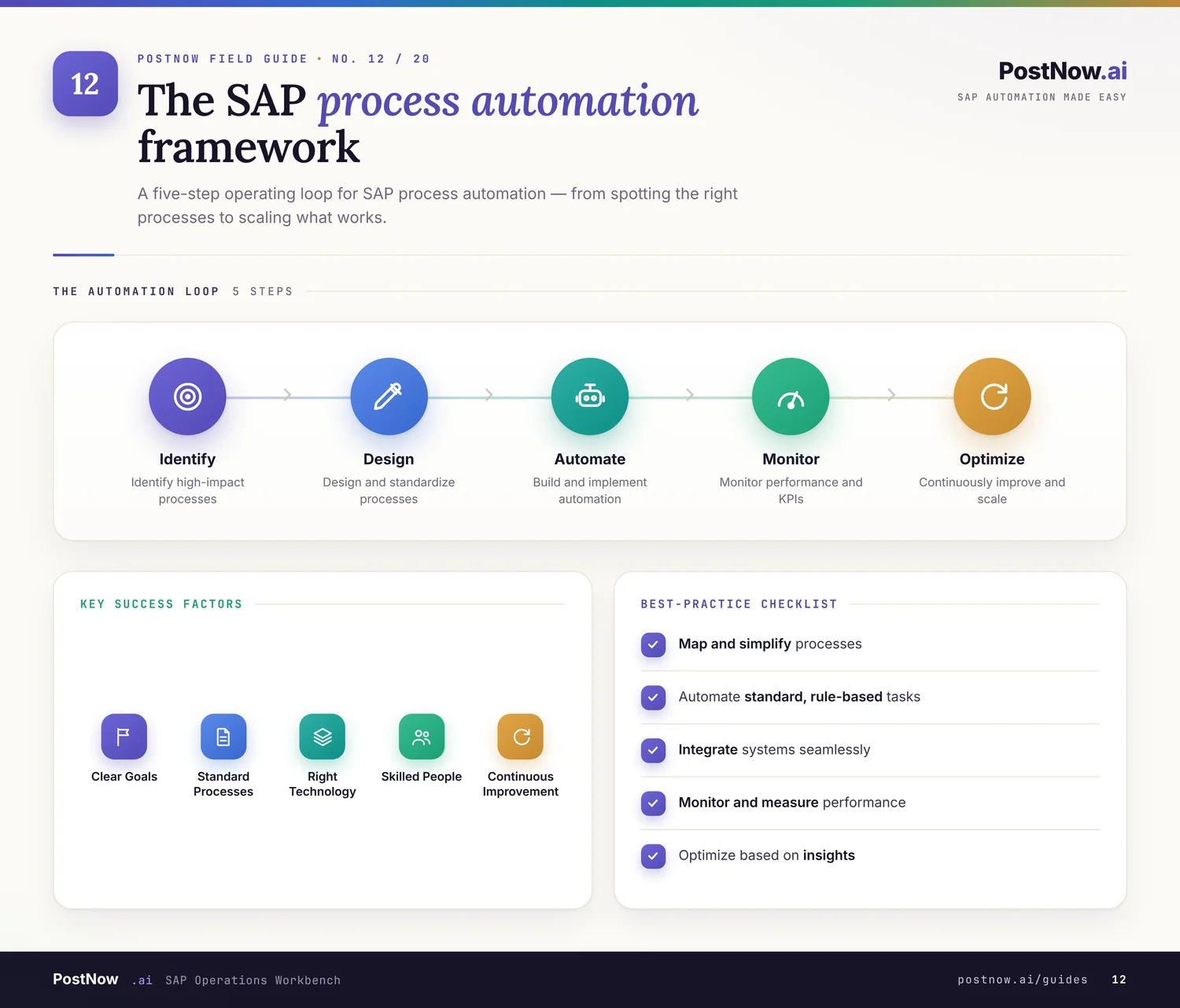Click 'SAP Operations Workbench' footer text
Image resolution: width=1180 pixels, height=1008 pixels.
253,980
